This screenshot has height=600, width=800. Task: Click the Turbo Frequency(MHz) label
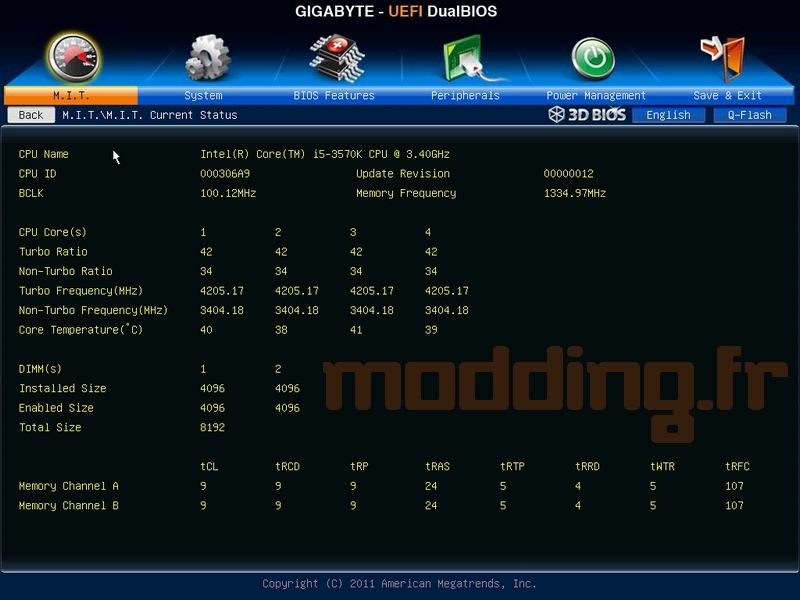click(81, 291)
